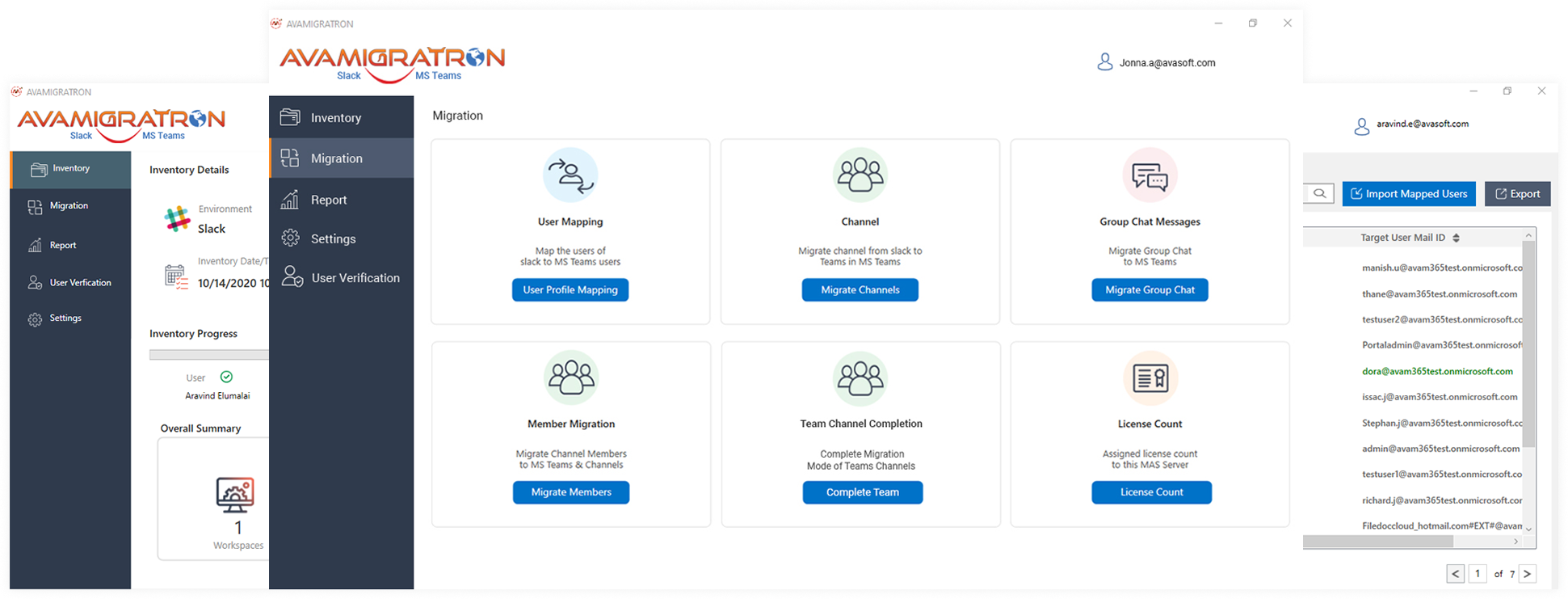Hit the License Count button

(1151, 491)
